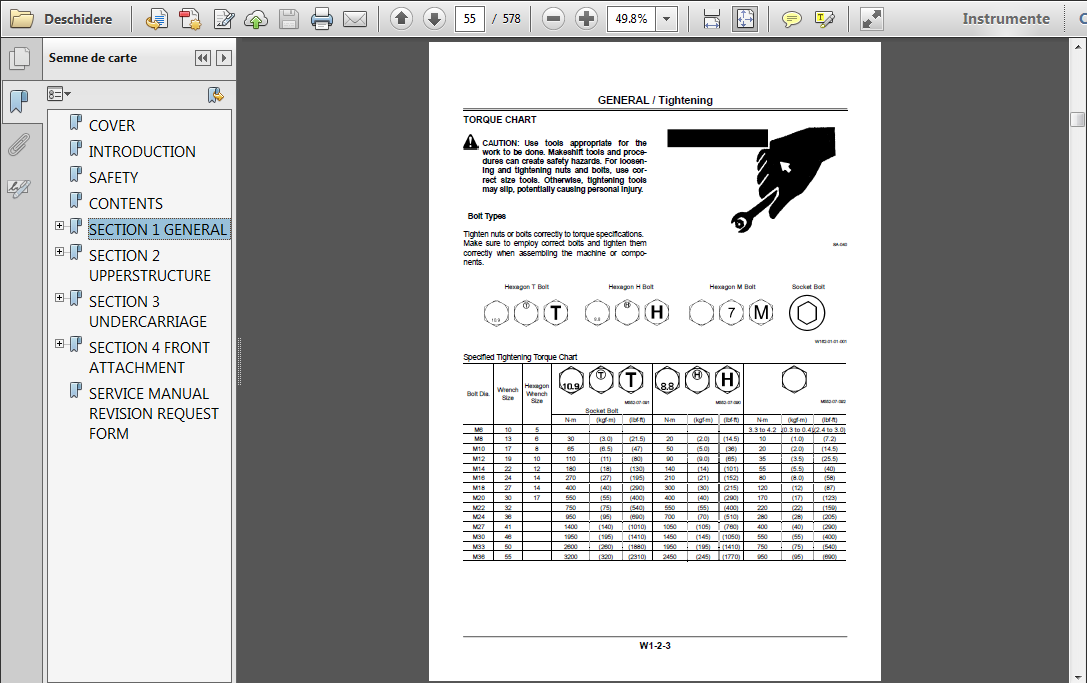Click the save floppy disk icon
1087x683 pixels.
pyautogui.click(x=288, y=19)
